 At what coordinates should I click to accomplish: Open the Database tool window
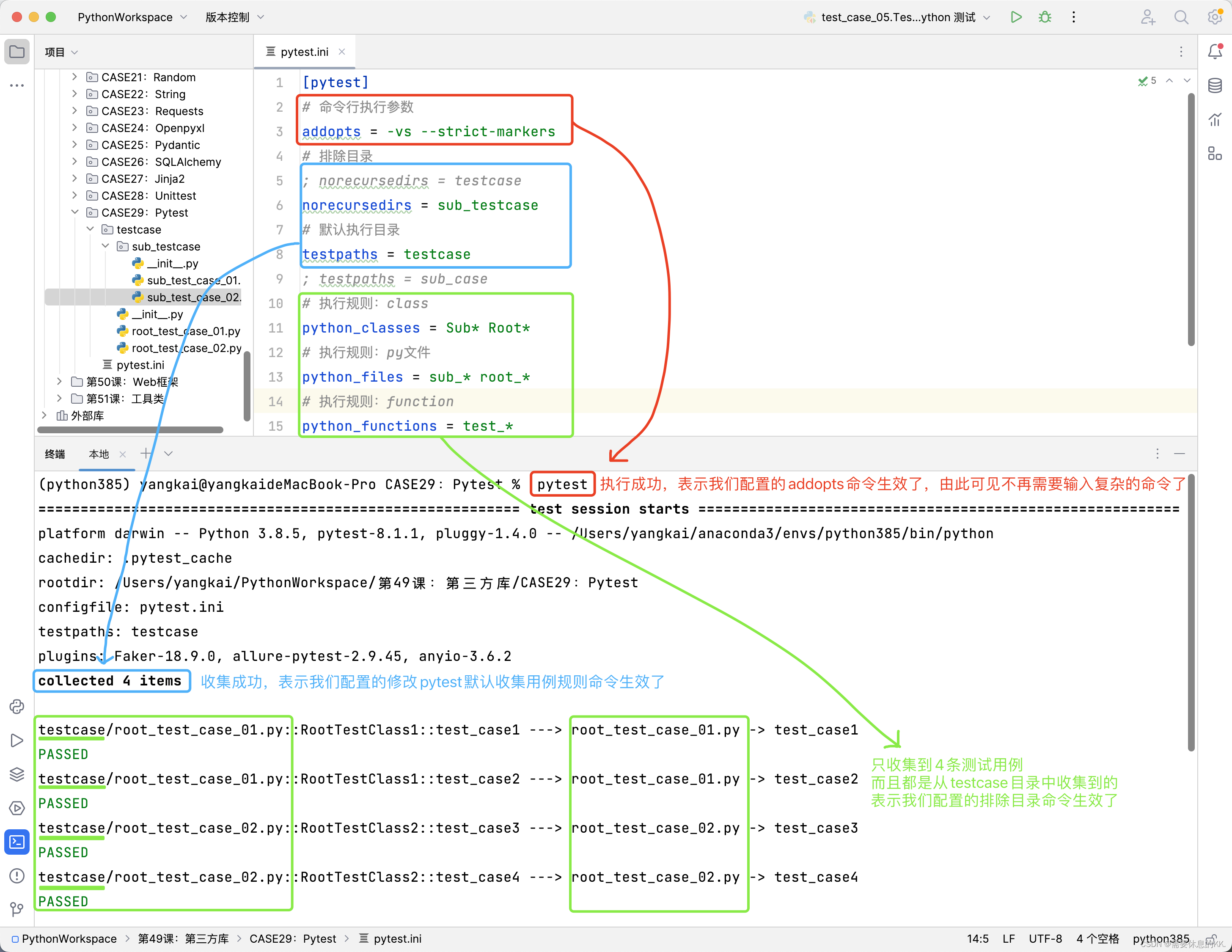pyautogui.click(x=1215, y=86)
